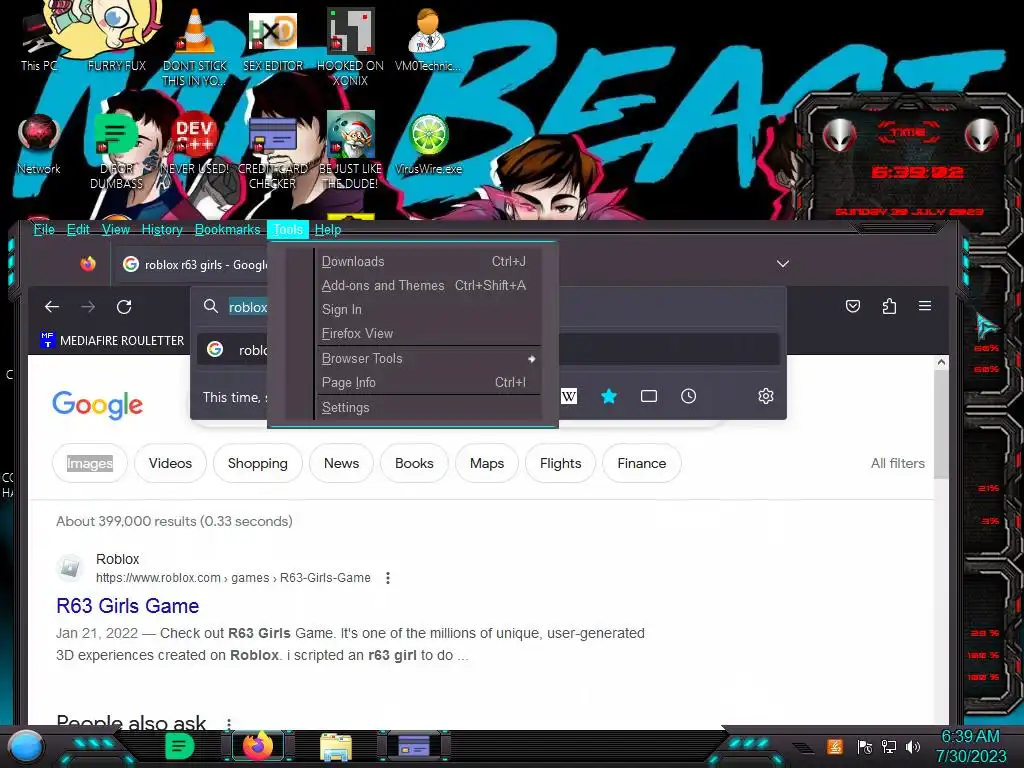Open the People also ask options dots
This screenshot has height=768, width=1024.
pos(229,723)
